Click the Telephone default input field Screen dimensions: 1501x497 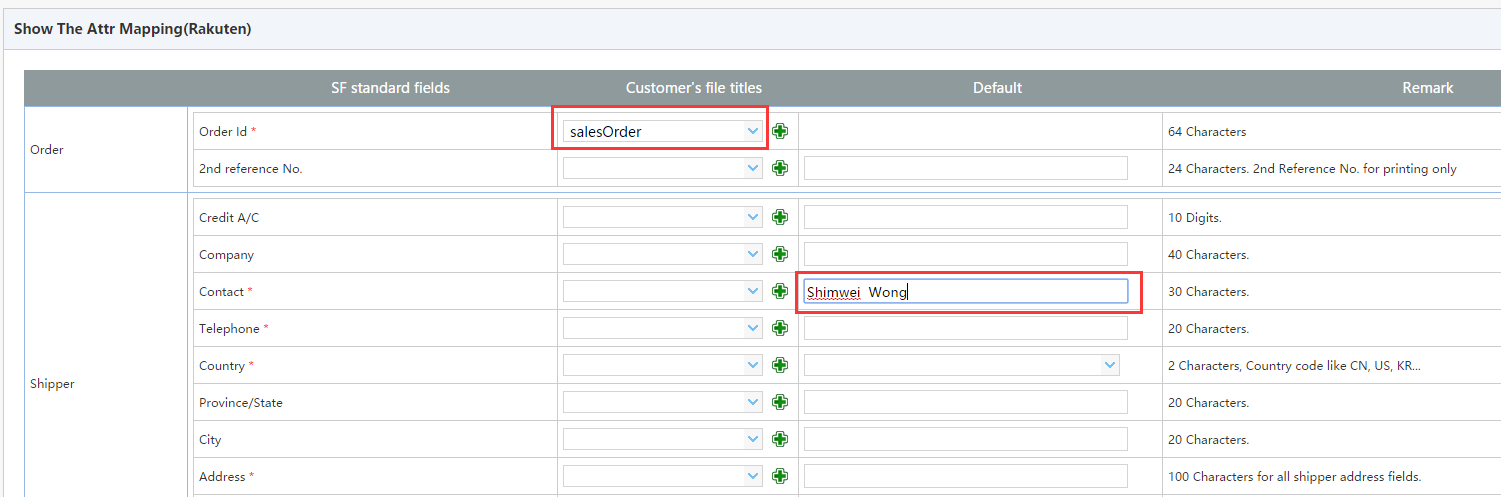(966, 328)
